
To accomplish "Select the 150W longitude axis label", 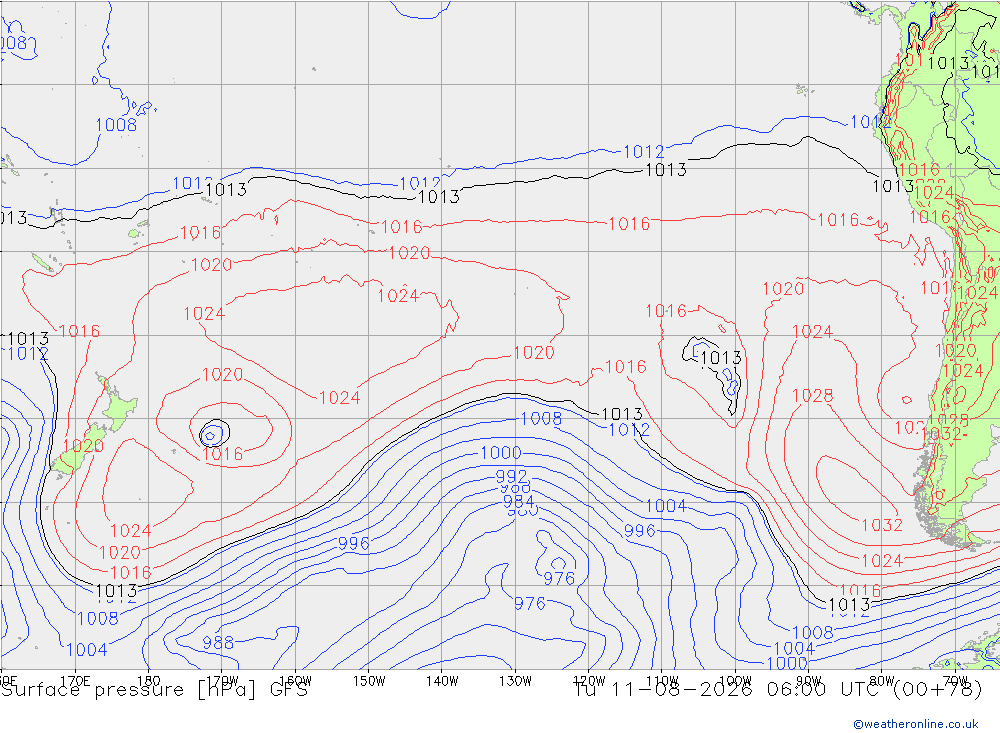I will 369,681.
